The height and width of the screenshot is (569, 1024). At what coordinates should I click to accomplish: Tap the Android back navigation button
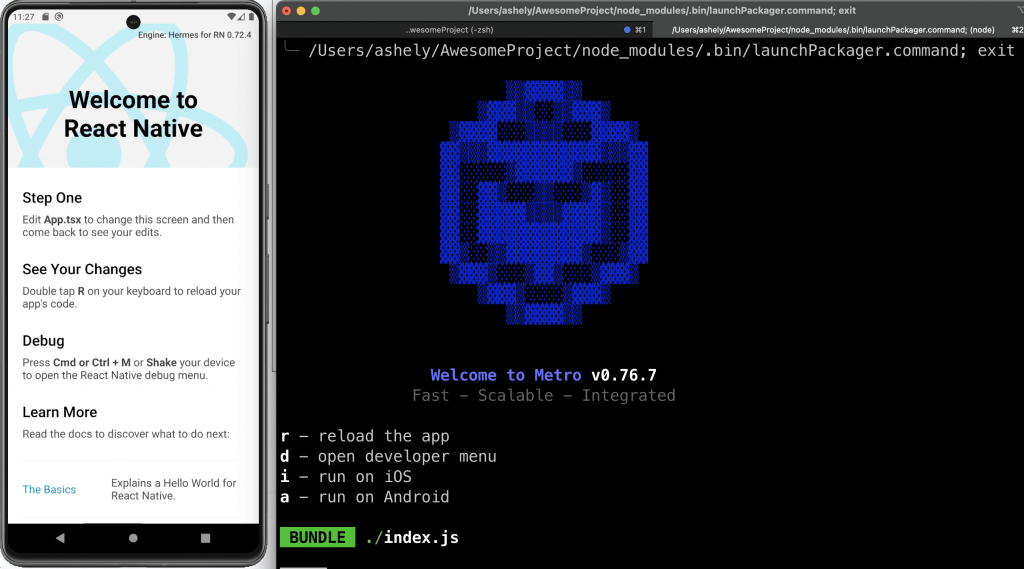[x=60, y=538]
